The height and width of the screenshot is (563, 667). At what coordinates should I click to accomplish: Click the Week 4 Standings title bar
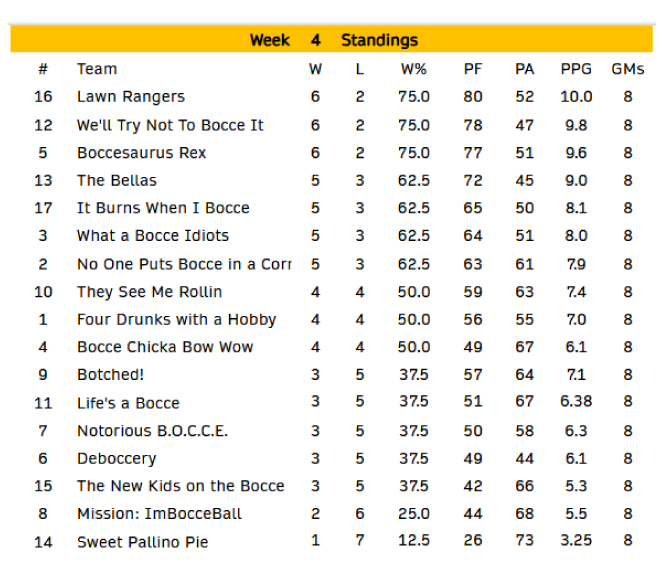point(333,40)
